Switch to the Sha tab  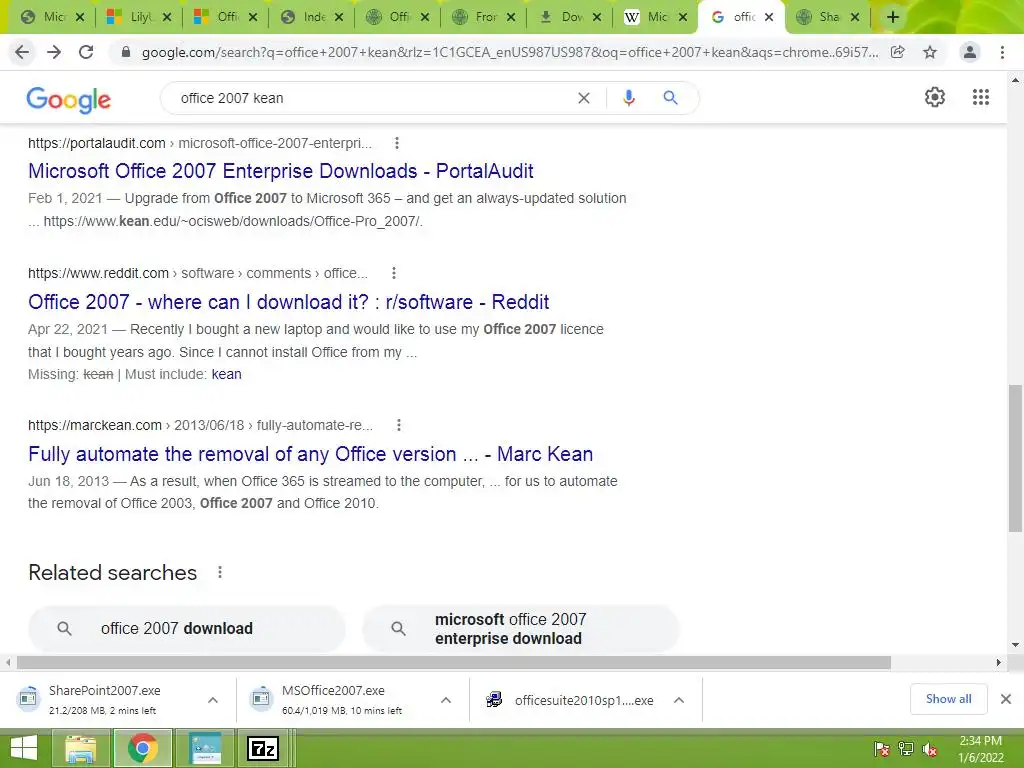821,17
